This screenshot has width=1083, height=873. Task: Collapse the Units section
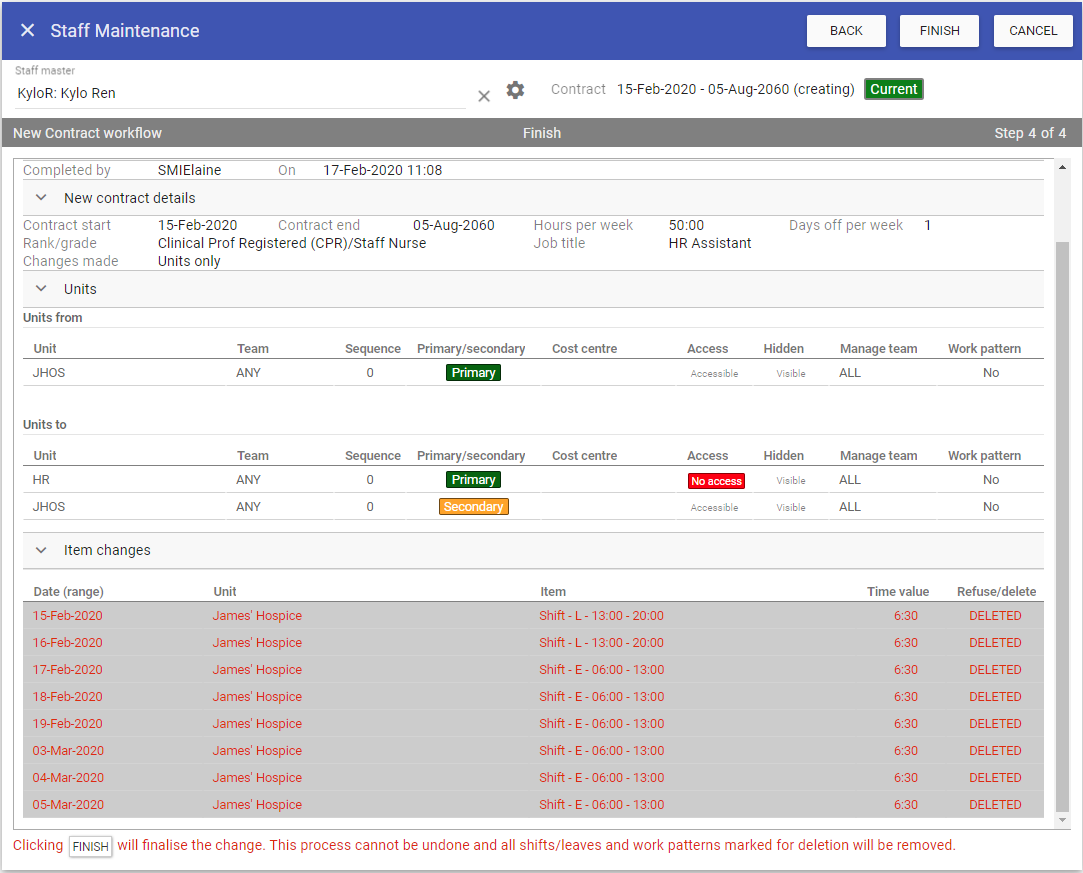(x=41, y=289)
